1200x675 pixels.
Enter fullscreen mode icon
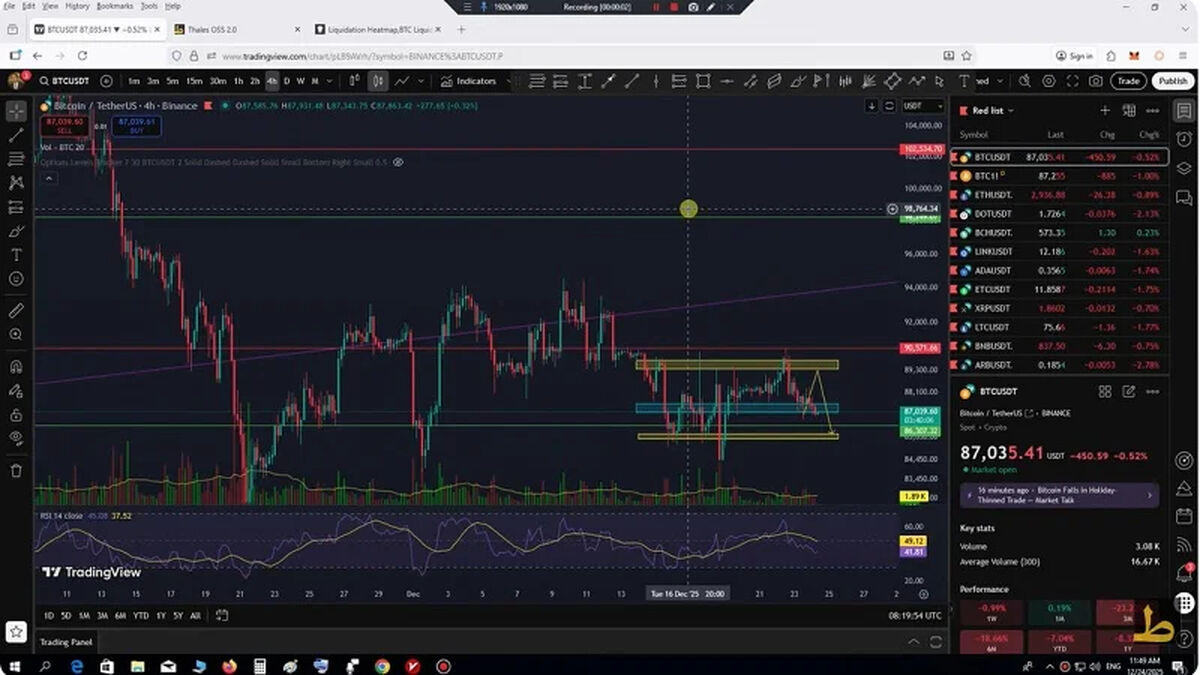click(1072, 81)
